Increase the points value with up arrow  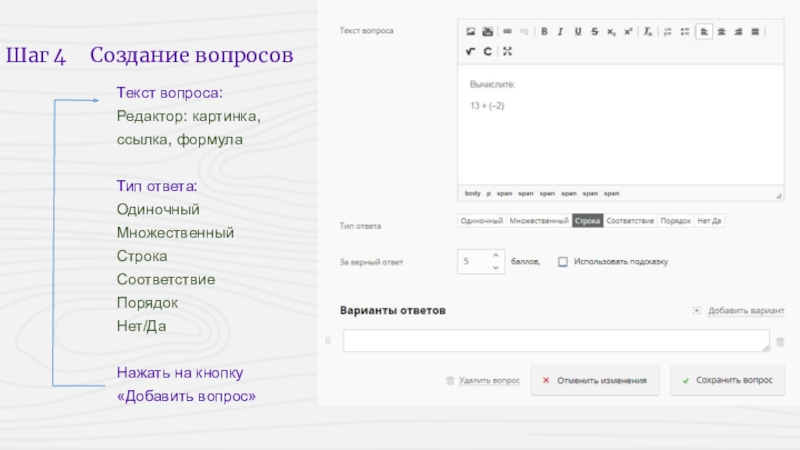(497, 257)
